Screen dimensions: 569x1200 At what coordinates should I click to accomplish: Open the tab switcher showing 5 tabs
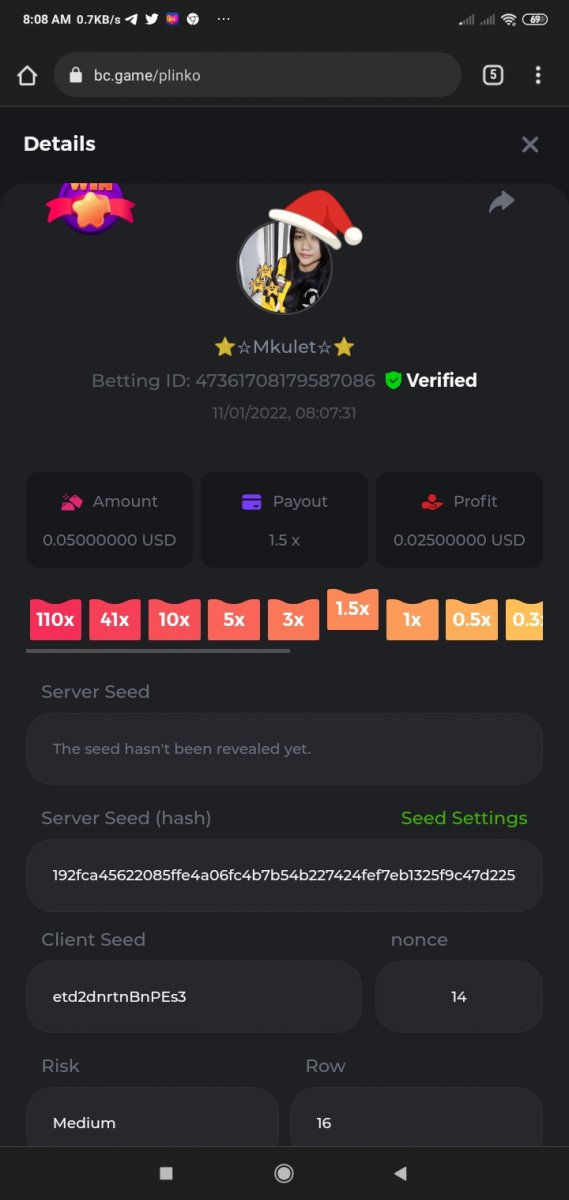(492, 75)
